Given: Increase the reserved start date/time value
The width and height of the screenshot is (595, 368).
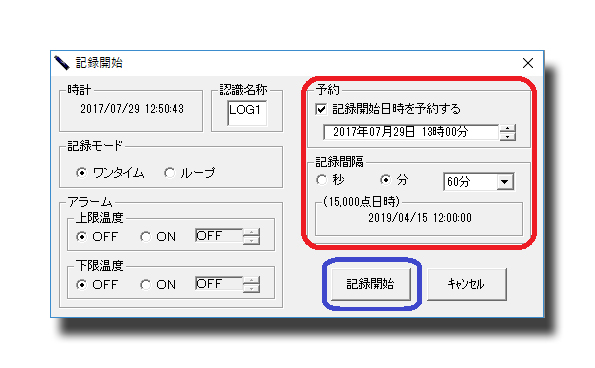Looking at the screenshot, I should [507, 129].
